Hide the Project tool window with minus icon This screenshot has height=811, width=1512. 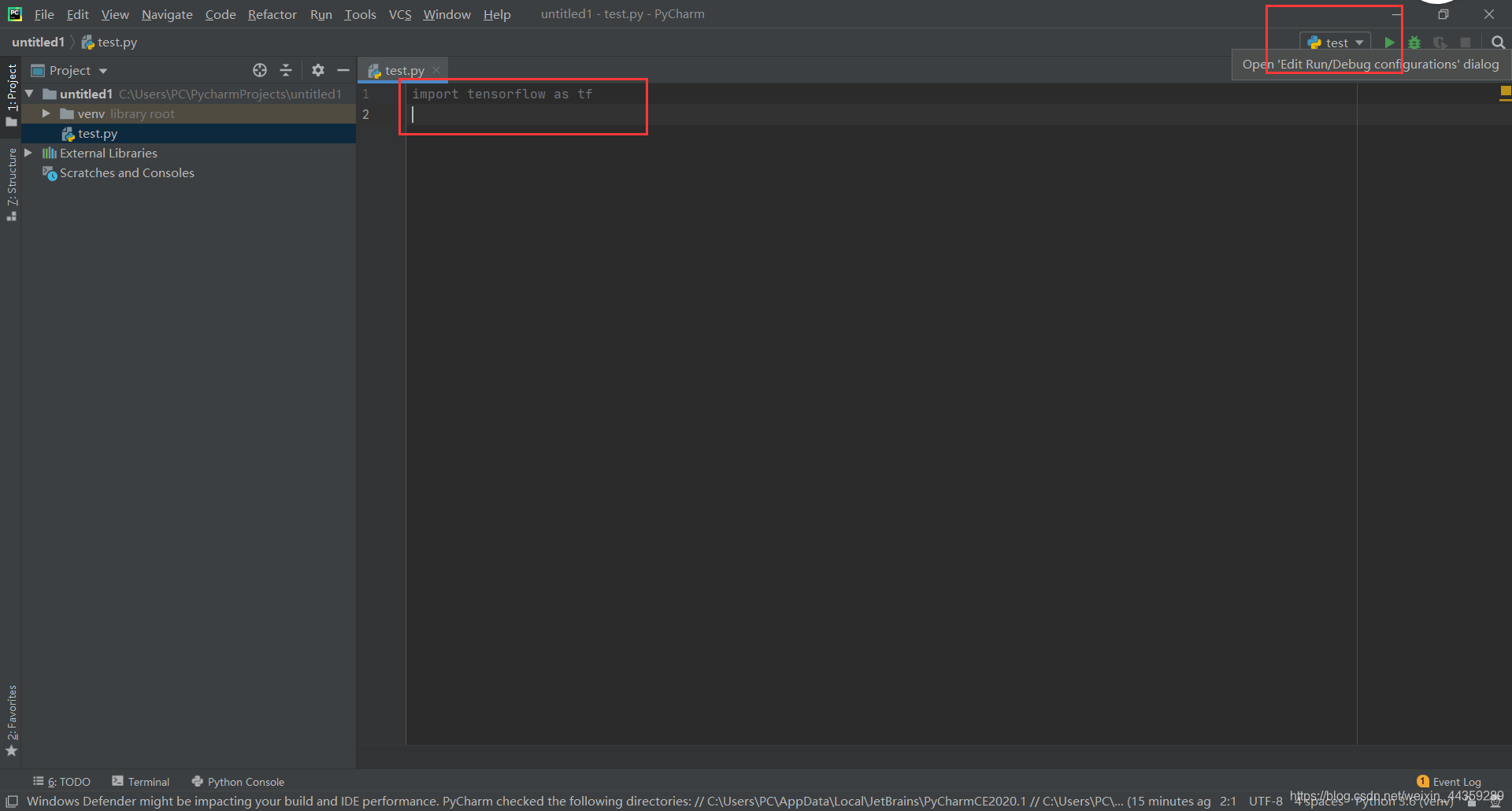tap(343, 70)
